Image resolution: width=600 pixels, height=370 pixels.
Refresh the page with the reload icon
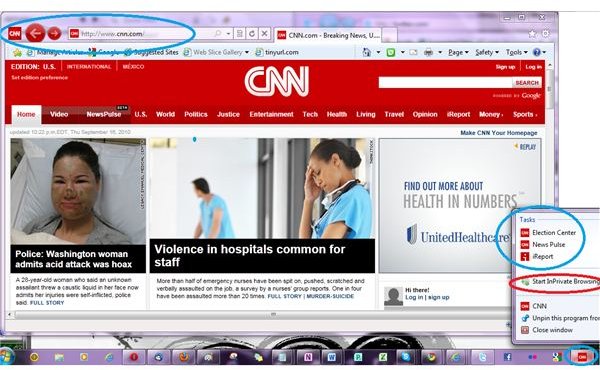[252, 34]
